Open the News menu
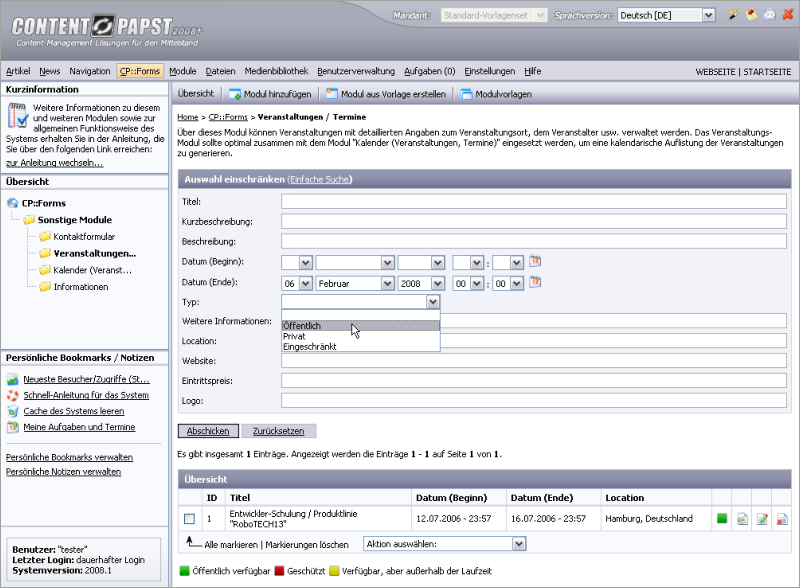Viewport: 800px width, 588px height. click(x=49, y=71)
